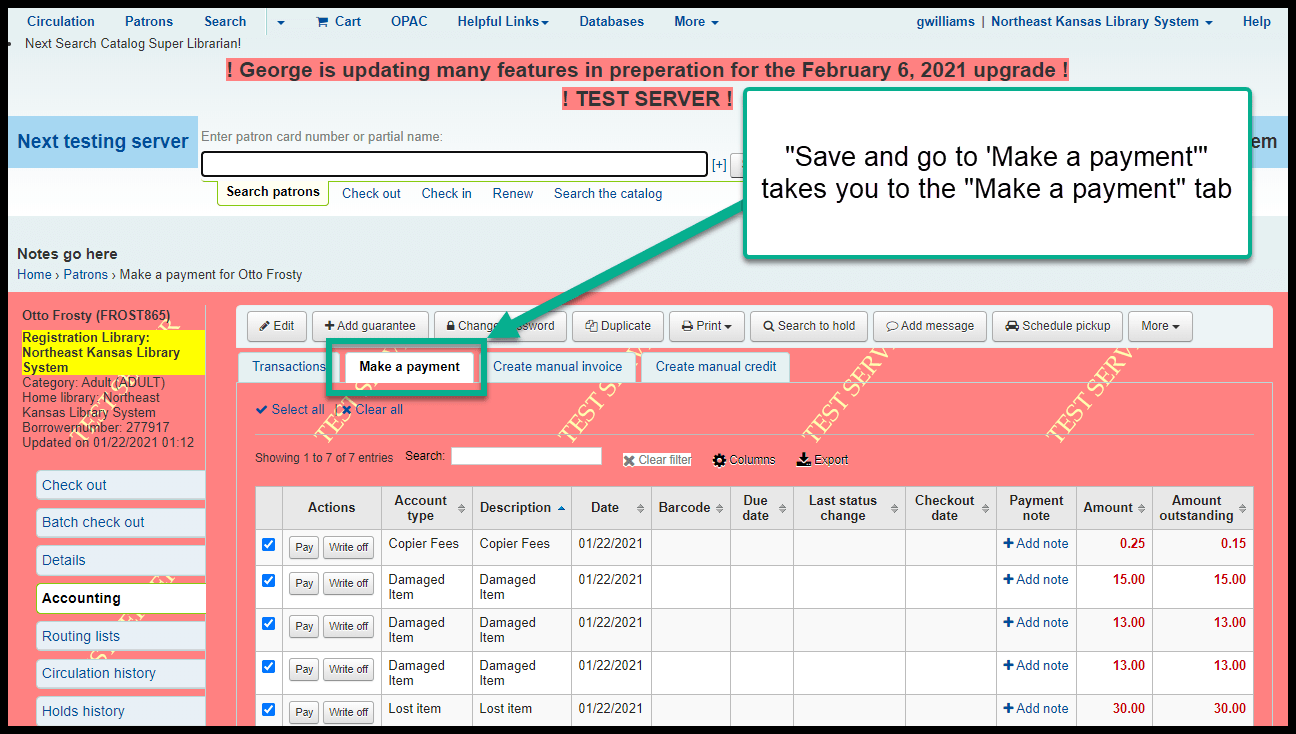Expand the dropdown arrow next to Search
The height and width of the screenshot is (734, 1296).
(281, 22)
